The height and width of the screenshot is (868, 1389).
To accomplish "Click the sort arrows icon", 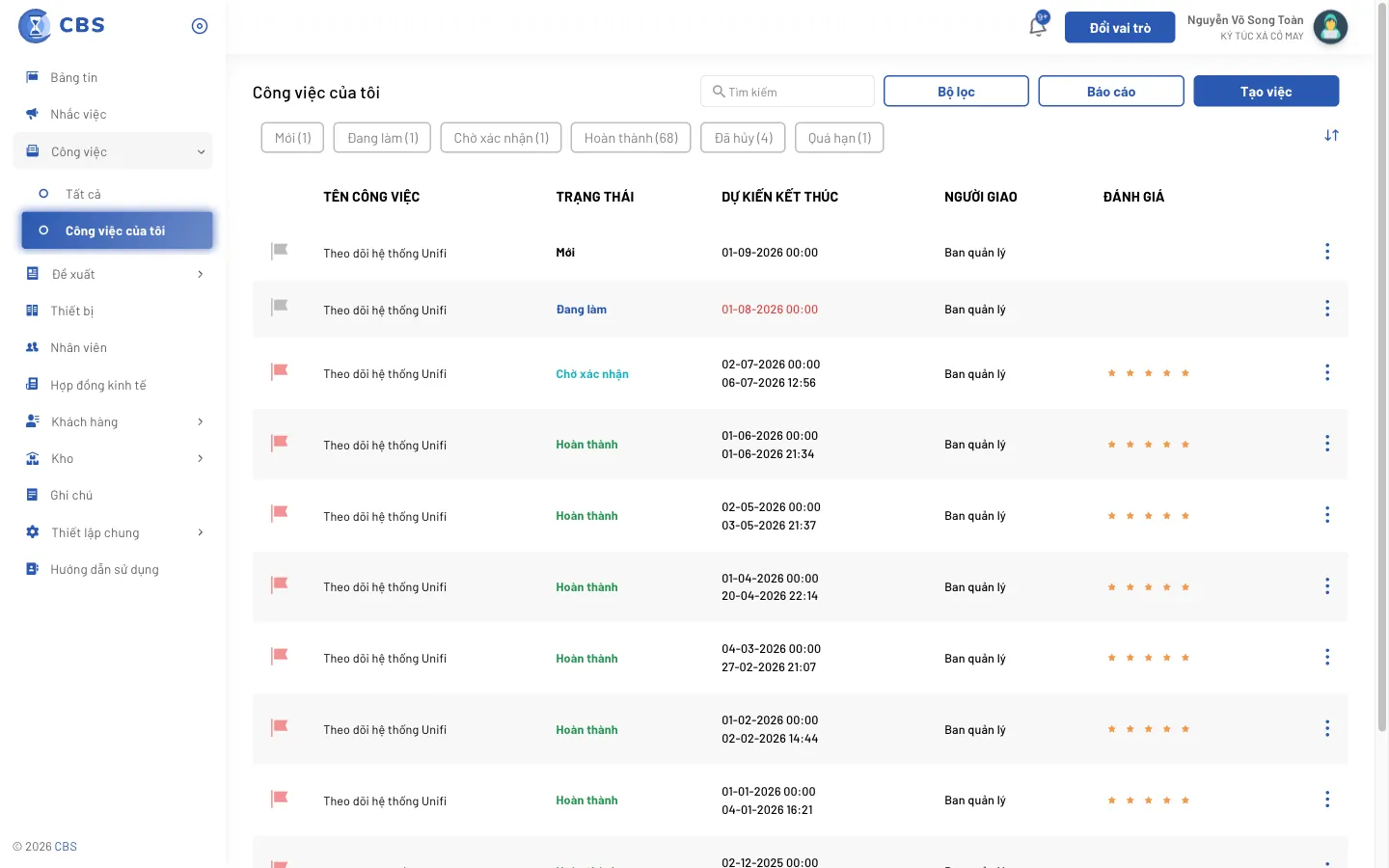I will 1331,136.
